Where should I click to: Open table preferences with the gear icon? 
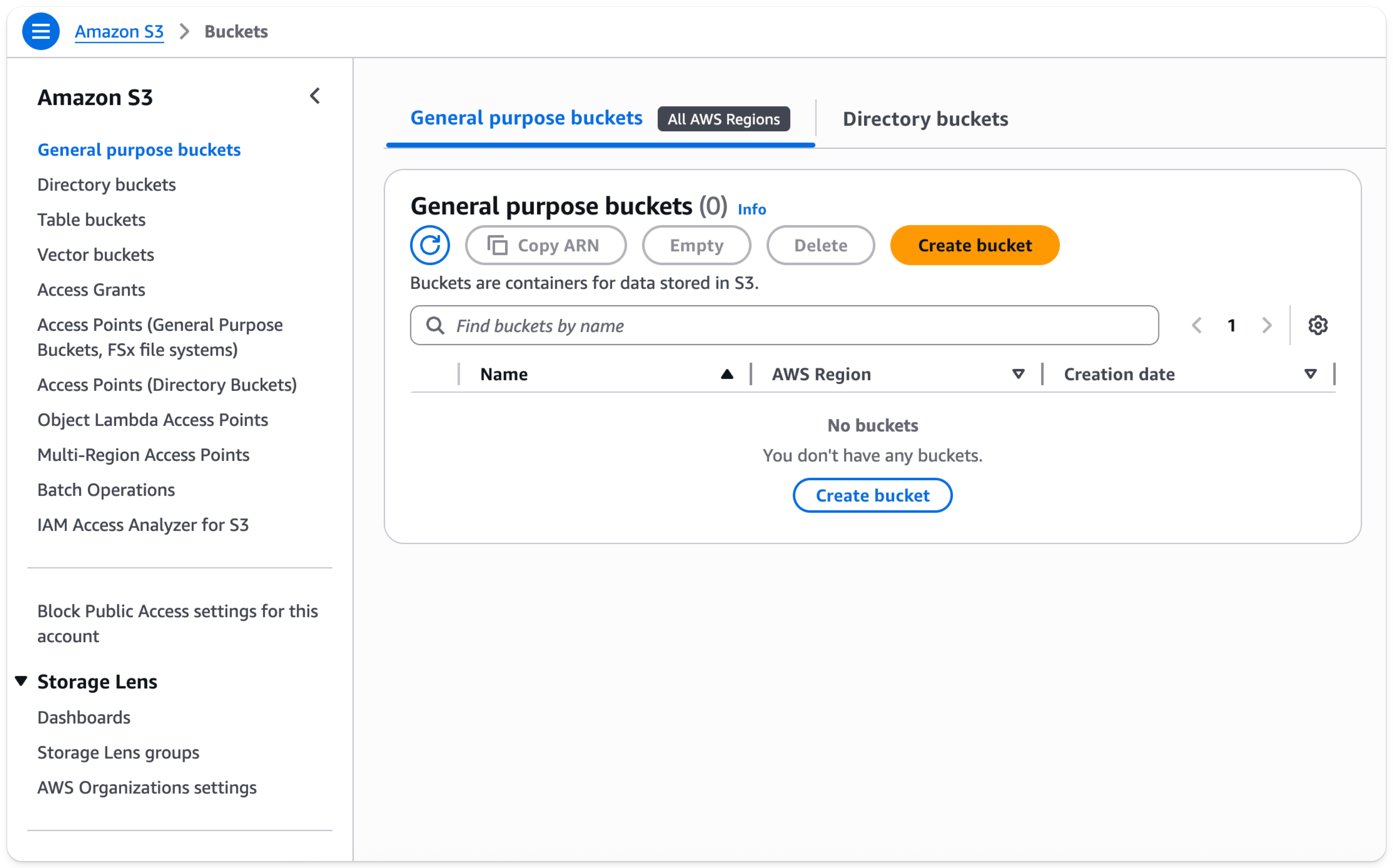pyautogui.click(x=1319, y=325)
